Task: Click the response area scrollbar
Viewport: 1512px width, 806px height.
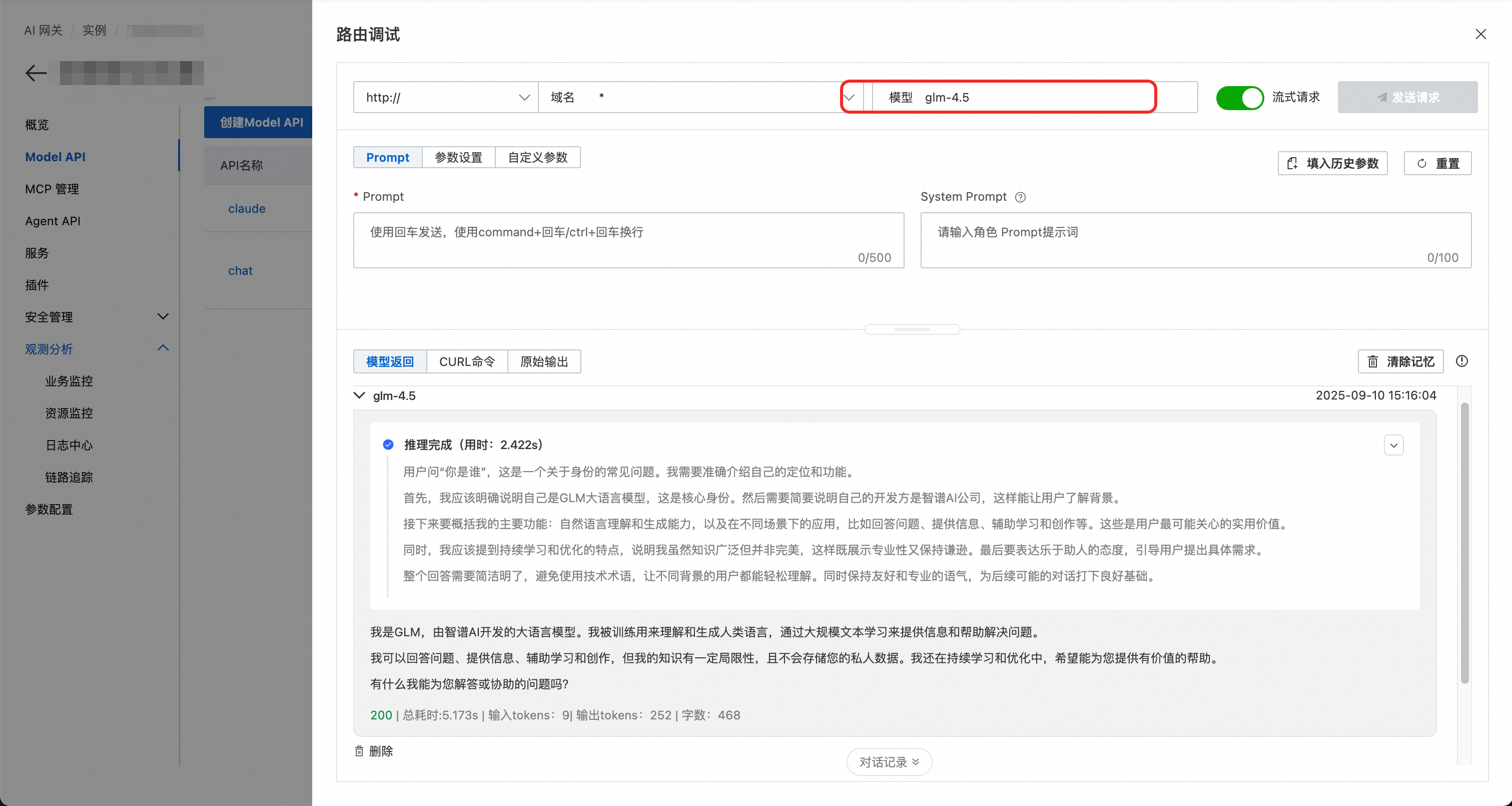Action: (1464, 543)
